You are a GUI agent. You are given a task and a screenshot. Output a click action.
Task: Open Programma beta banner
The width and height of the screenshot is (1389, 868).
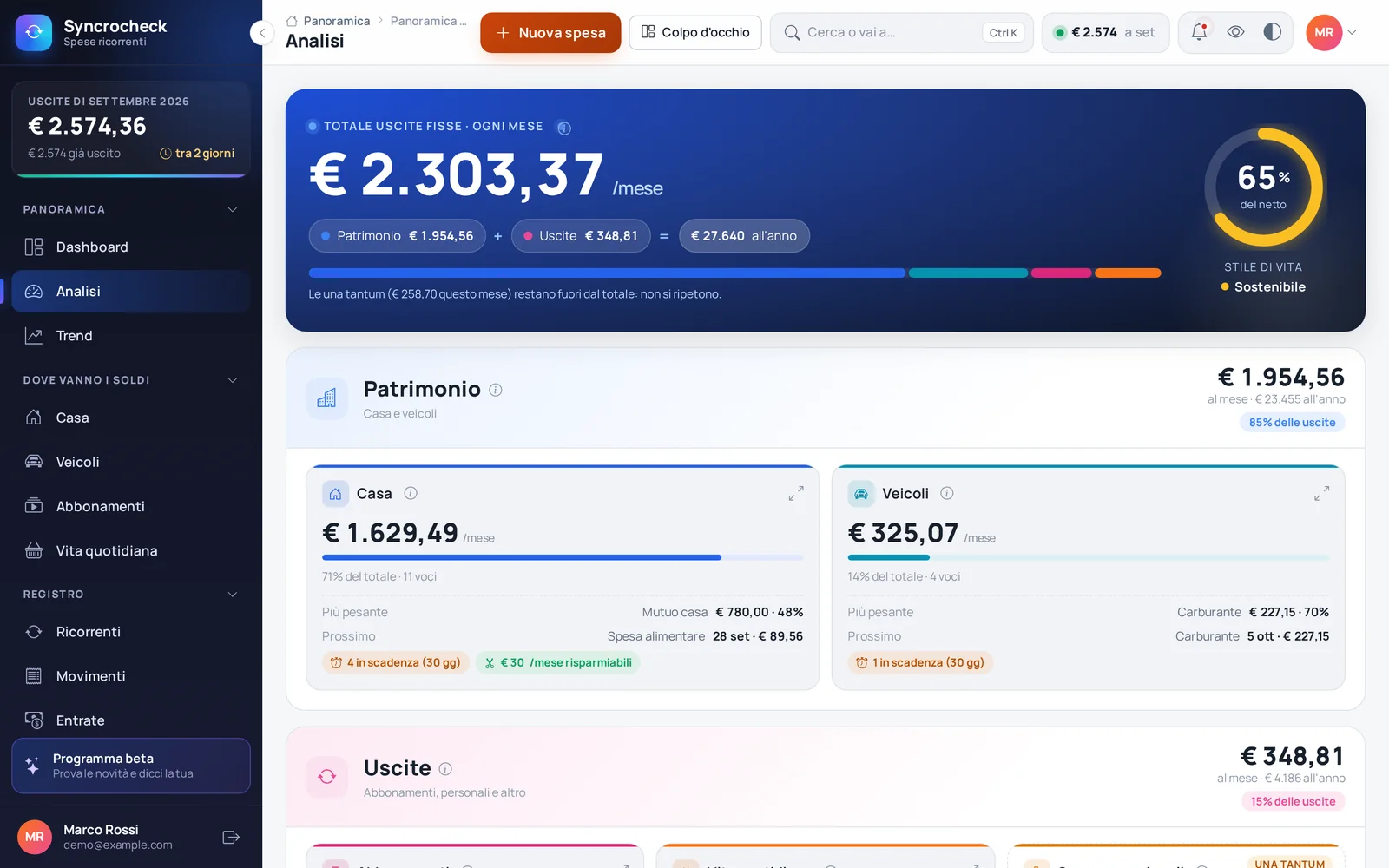131,766
